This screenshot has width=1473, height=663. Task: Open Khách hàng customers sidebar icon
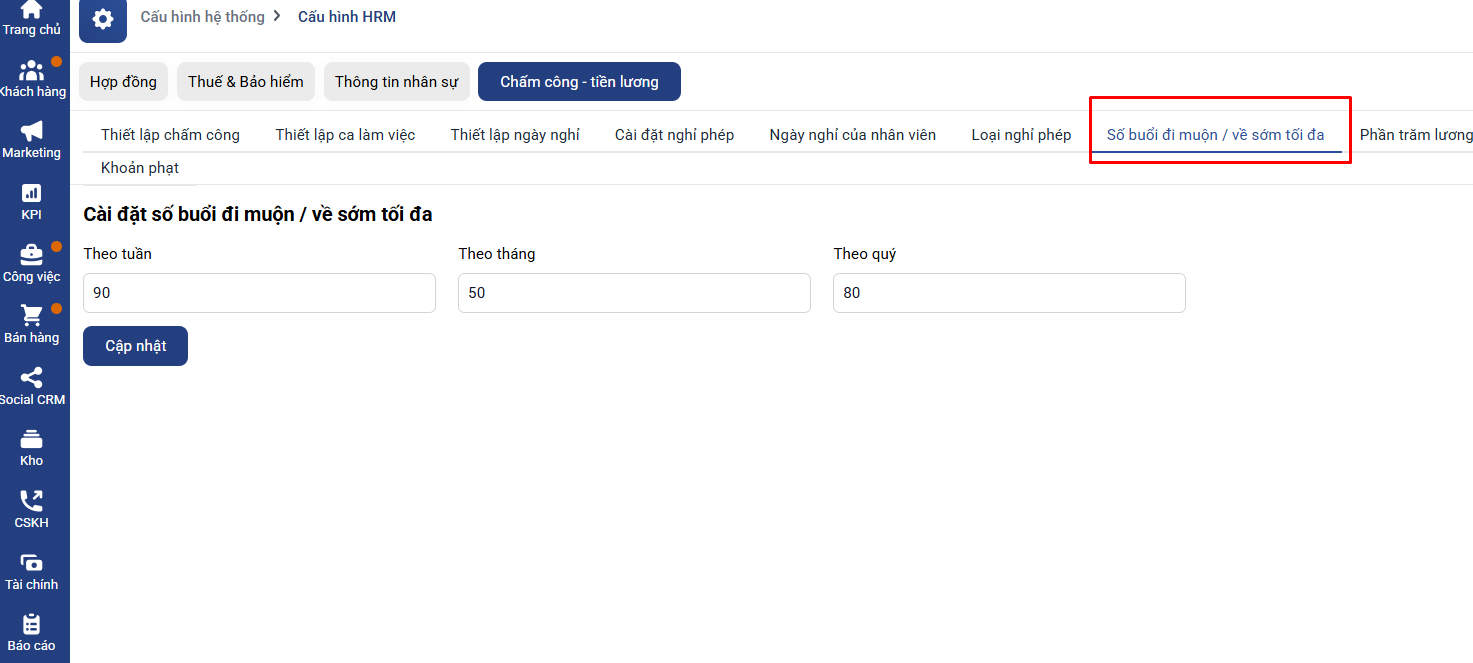pyautogui.click(x=31, y=71)
